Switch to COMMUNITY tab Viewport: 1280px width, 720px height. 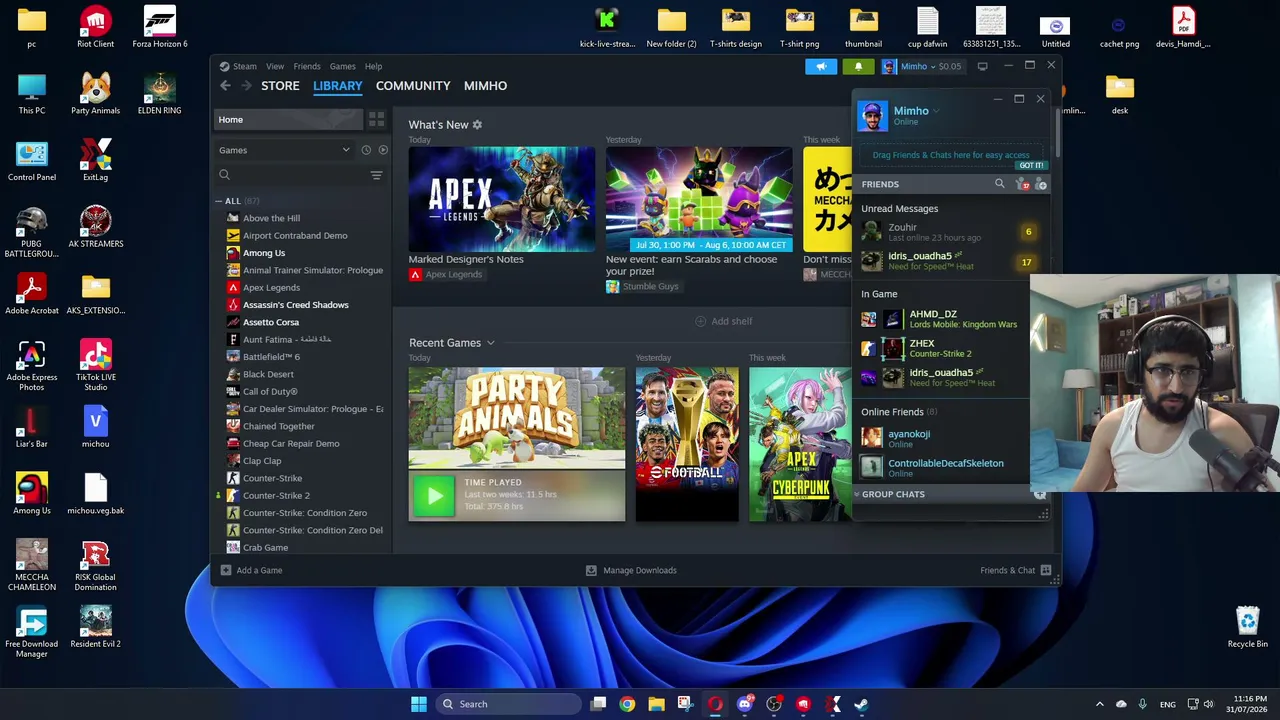413,86
